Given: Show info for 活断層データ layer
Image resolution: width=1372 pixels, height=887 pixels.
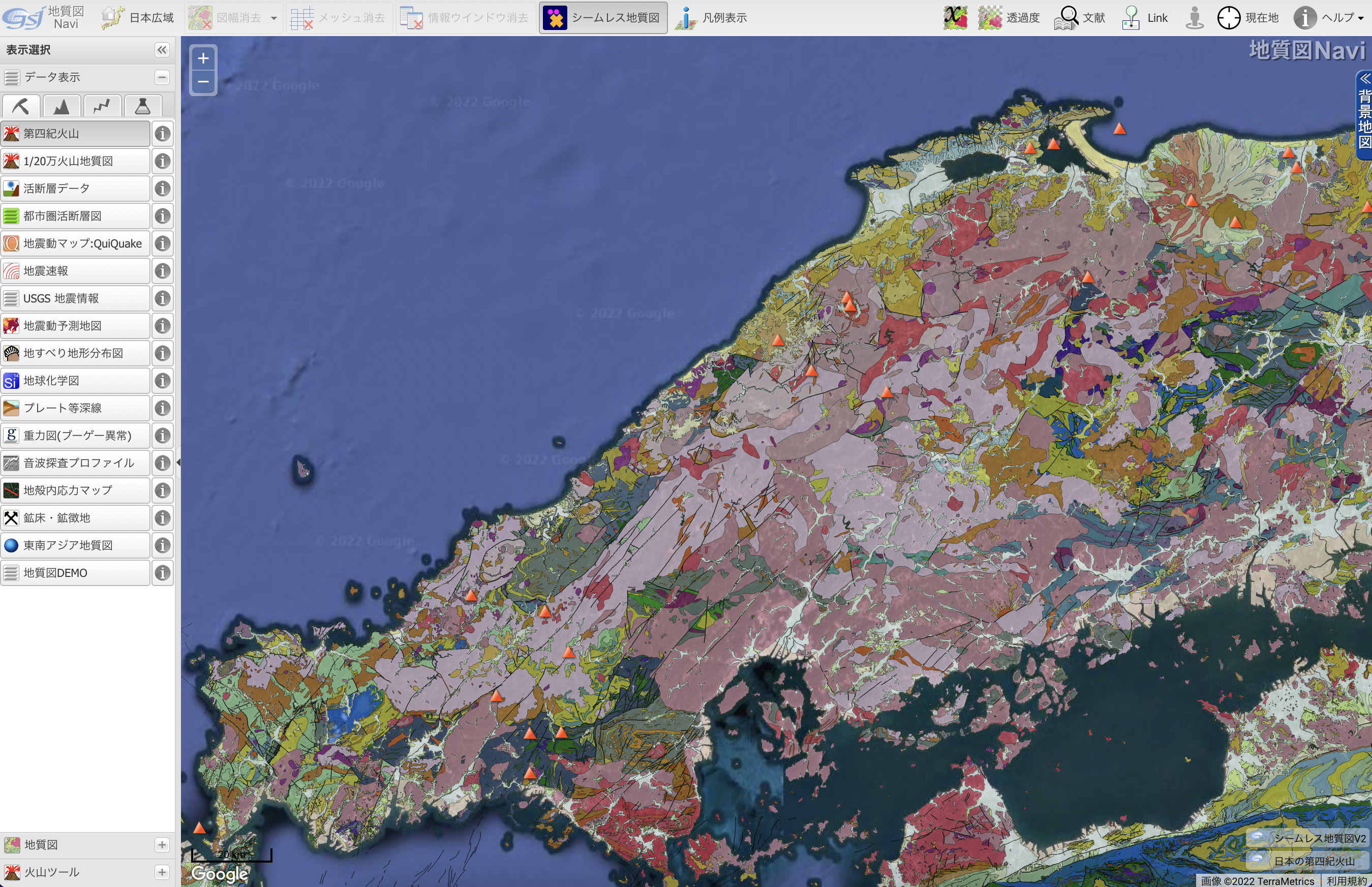Looking at the screenshot, I should [x=163, y=189].
